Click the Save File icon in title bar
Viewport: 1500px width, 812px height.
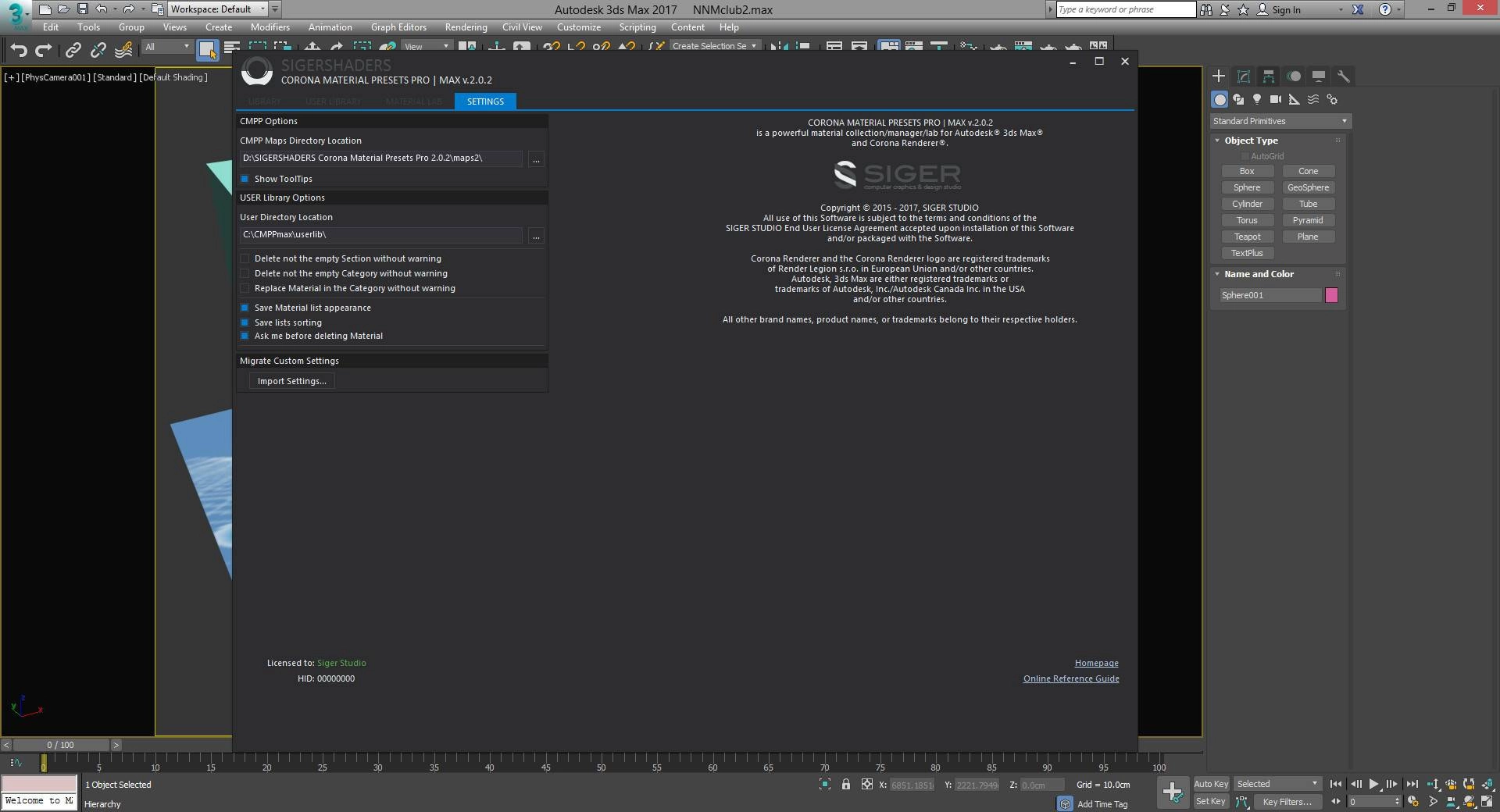82,9
